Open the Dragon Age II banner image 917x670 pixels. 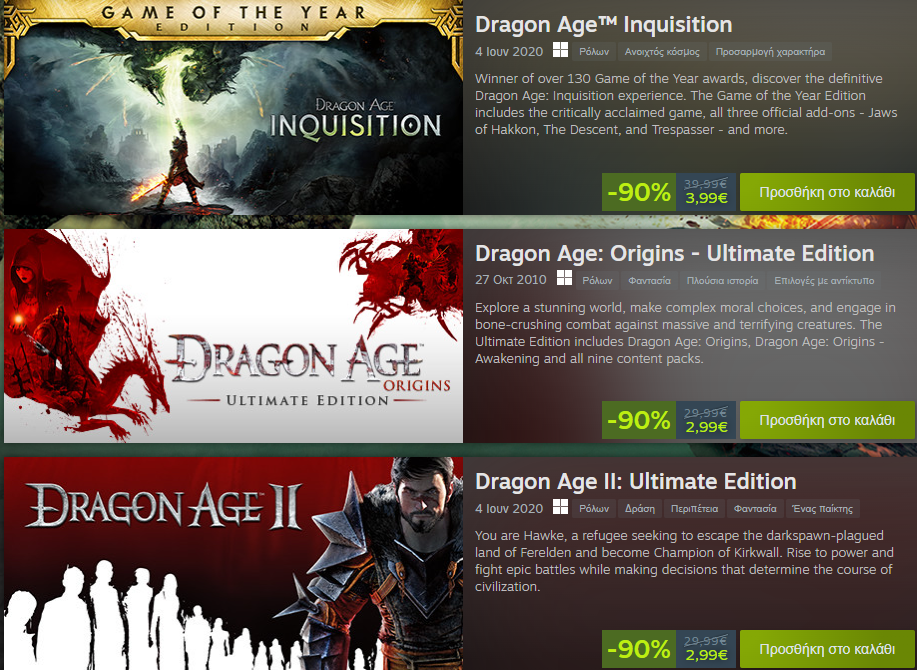coord(233,564)
